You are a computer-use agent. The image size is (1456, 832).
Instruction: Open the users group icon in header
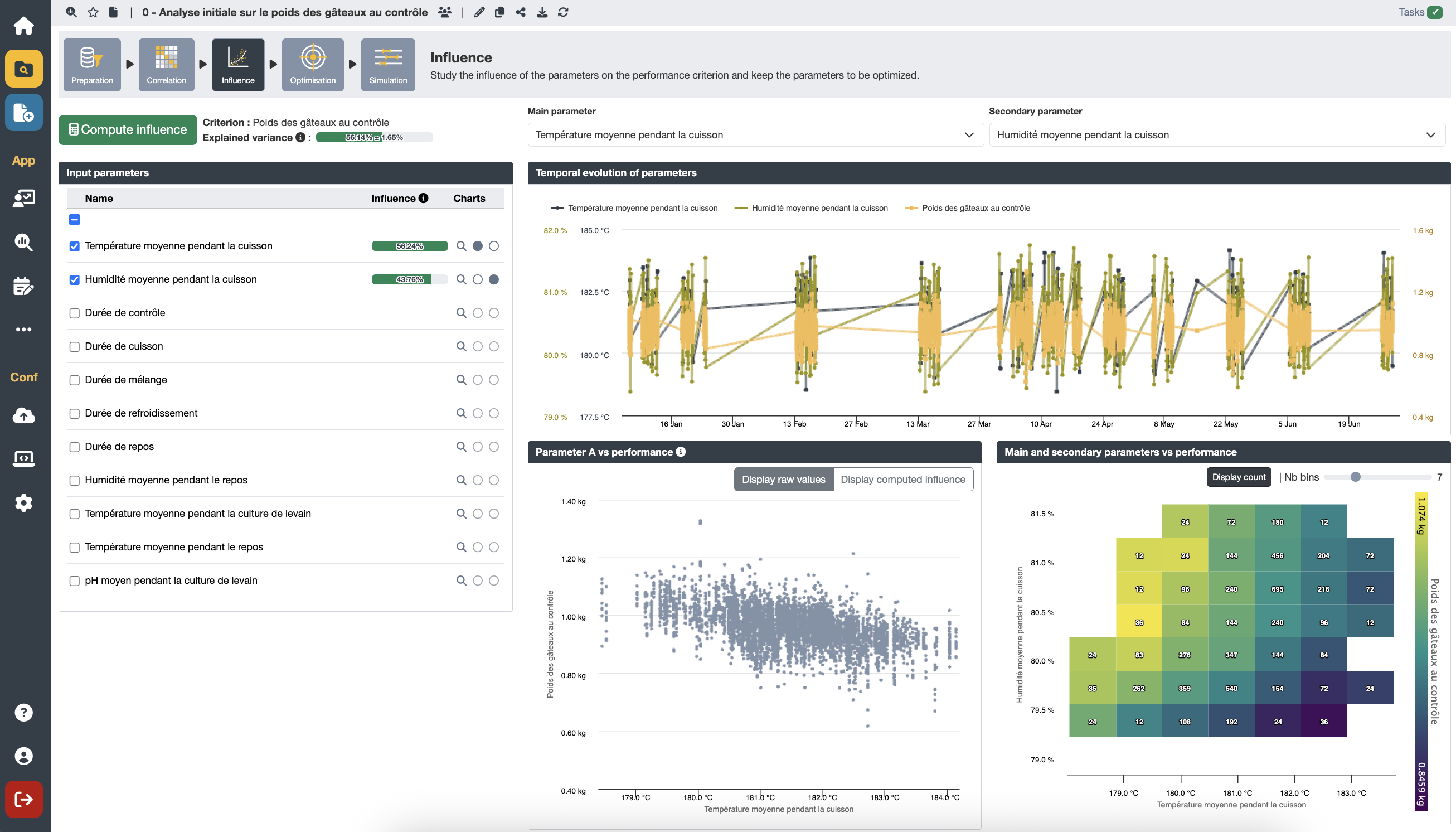444,12
